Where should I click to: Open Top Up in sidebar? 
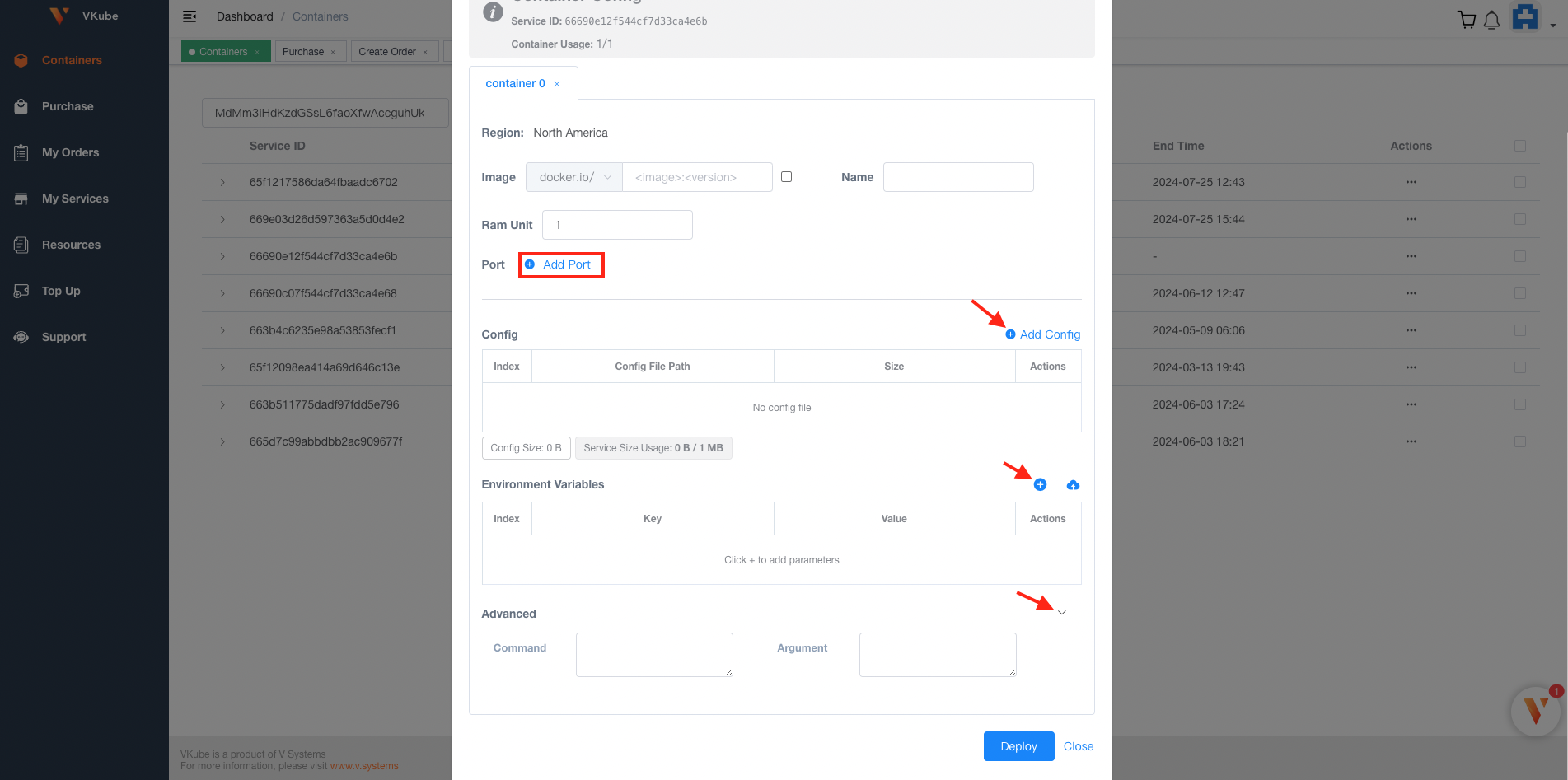(61, 291)
